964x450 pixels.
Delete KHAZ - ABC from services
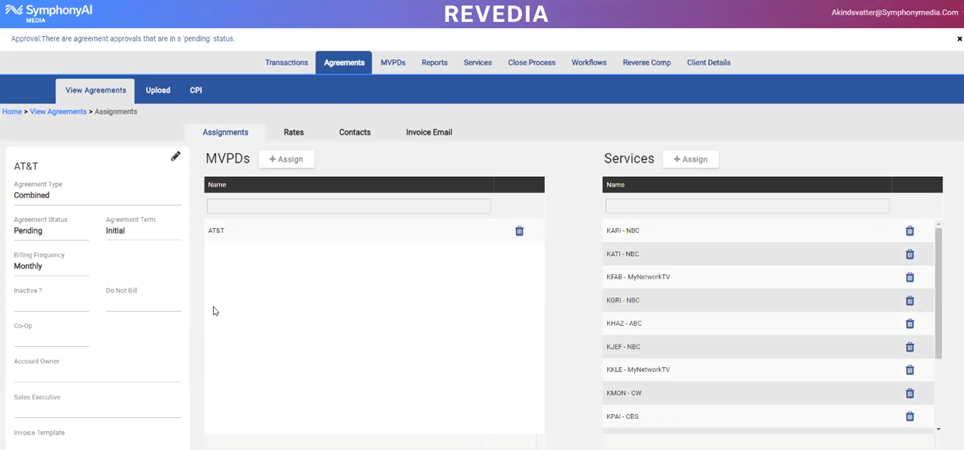click(909, 324)
